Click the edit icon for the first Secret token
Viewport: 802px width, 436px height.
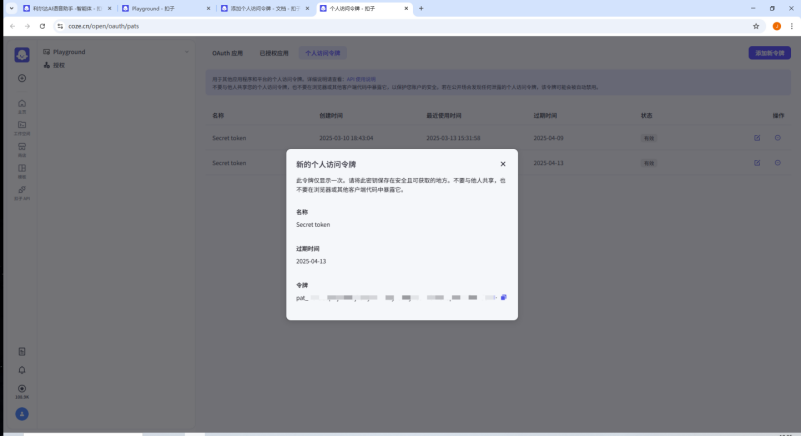coord(757,138)
